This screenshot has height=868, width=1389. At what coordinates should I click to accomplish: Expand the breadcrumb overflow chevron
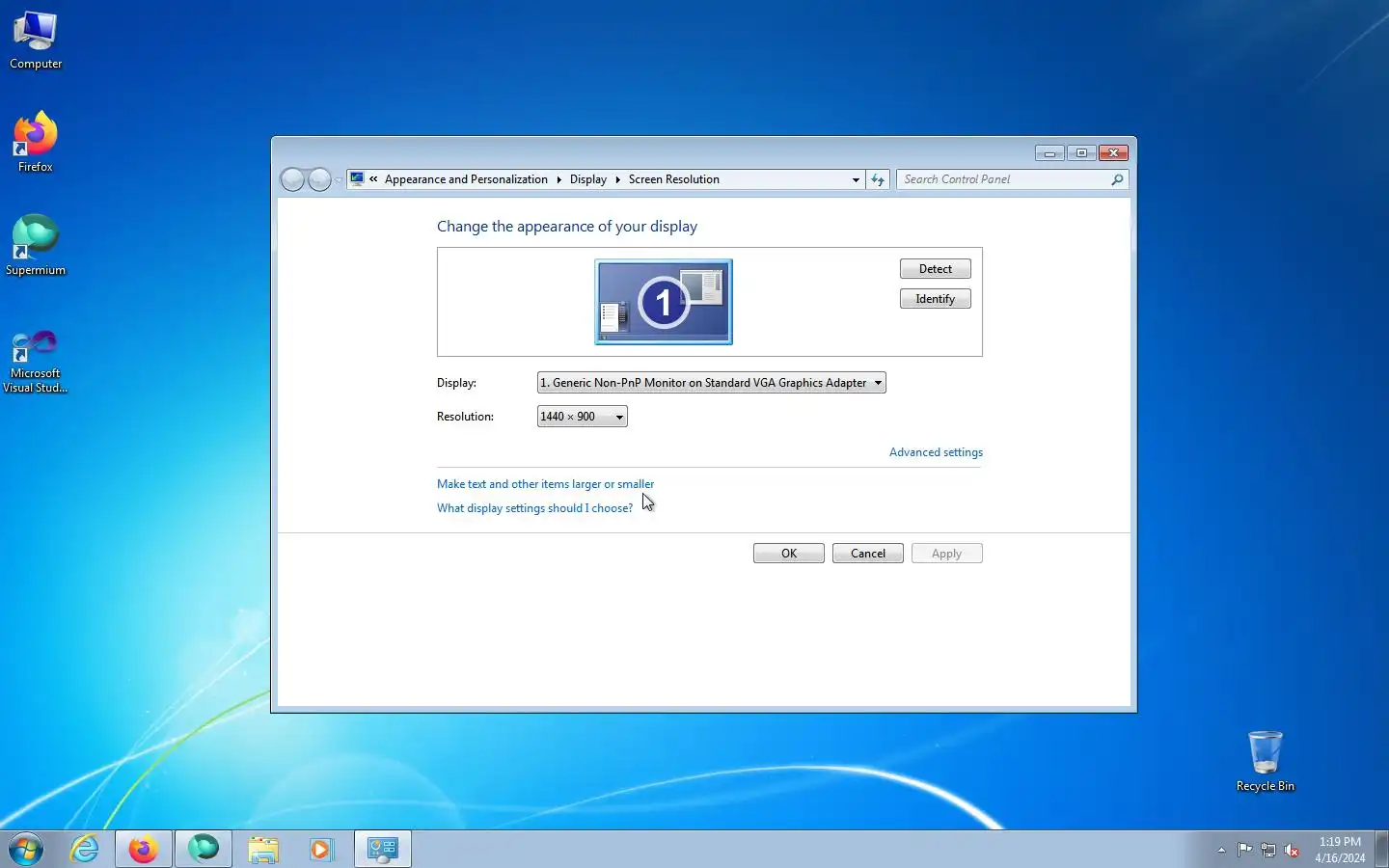[x=373, y=179]
